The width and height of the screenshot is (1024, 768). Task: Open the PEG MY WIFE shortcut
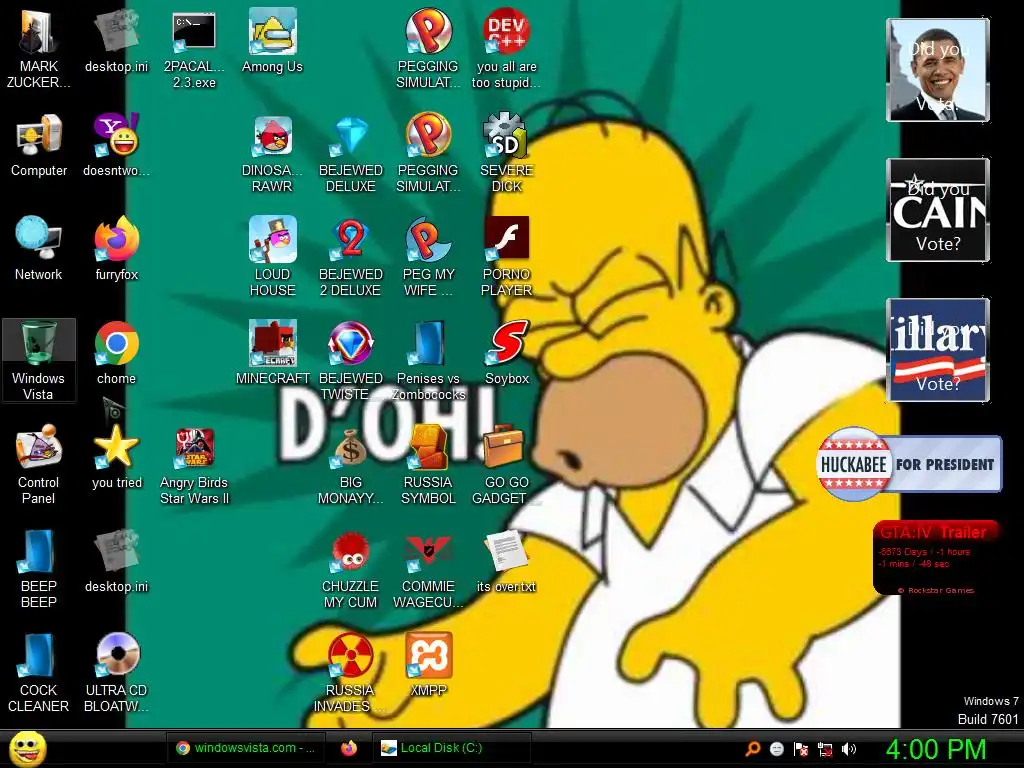pyautogui.click(x=428, y=257)
